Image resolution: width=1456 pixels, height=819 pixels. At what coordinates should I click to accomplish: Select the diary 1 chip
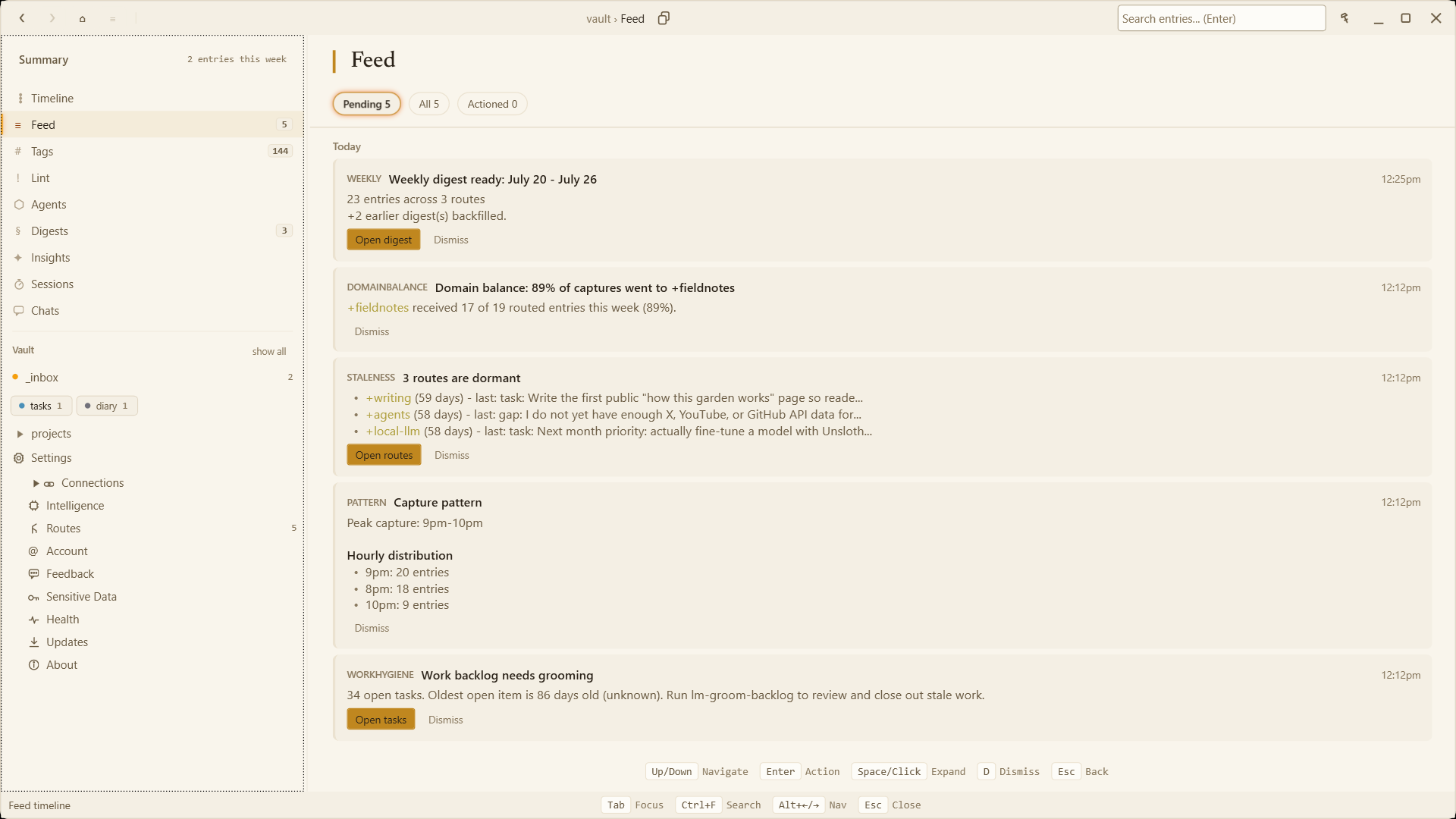(107, 406)
